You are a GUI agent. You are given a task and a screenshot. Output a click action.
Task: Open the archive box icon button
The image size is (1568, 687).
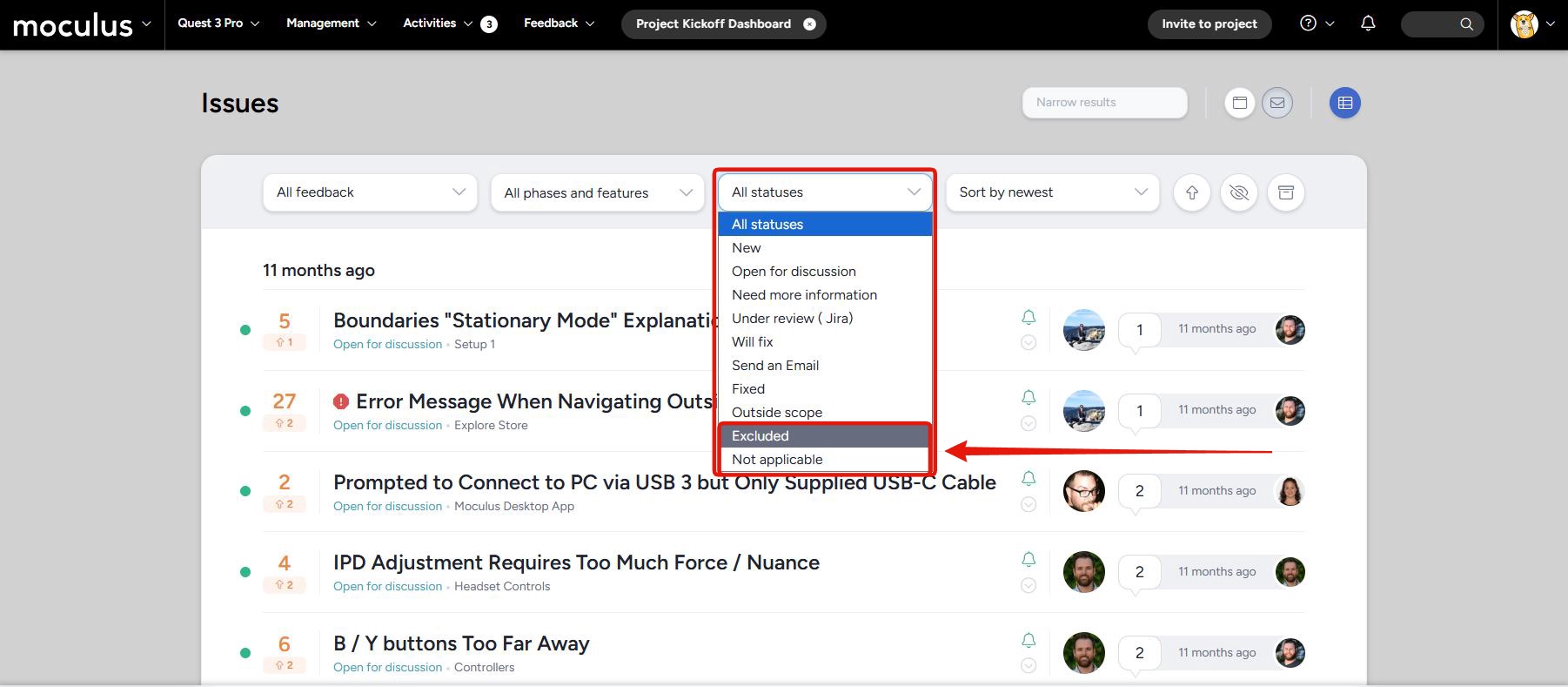click(1286, 192)
